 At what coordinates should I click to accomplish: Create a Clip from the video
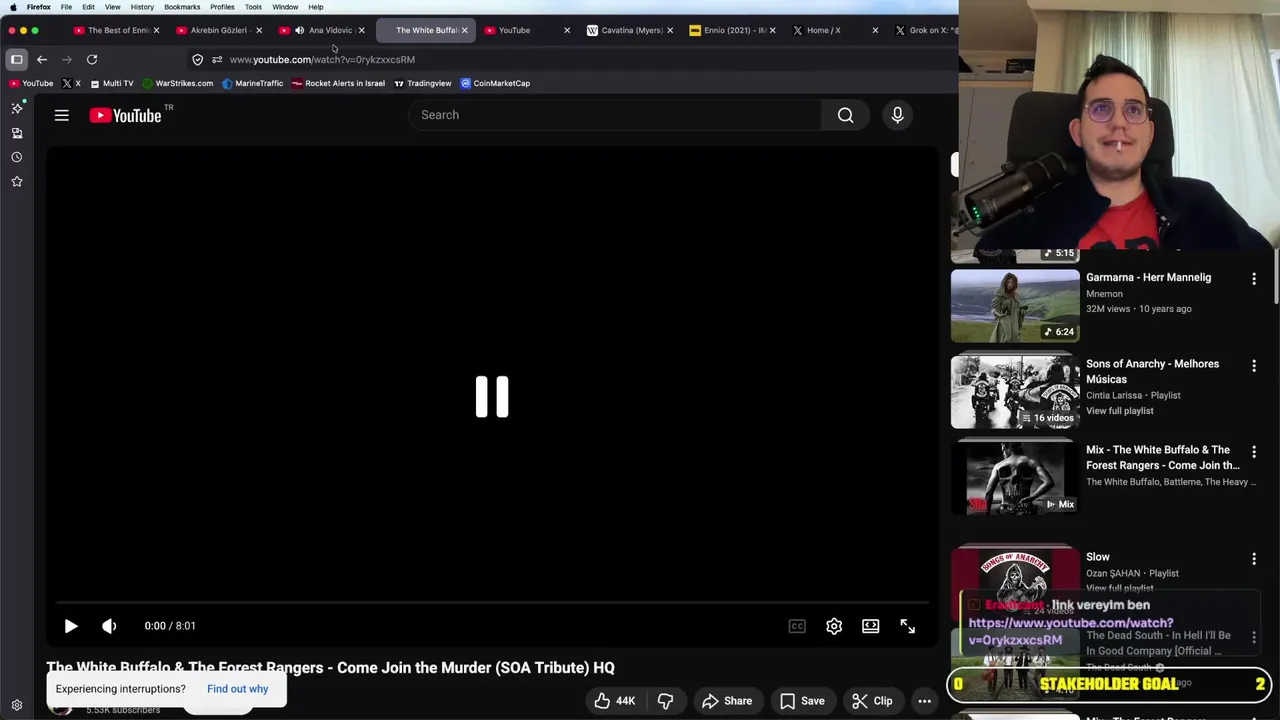[x=871, y=701]
